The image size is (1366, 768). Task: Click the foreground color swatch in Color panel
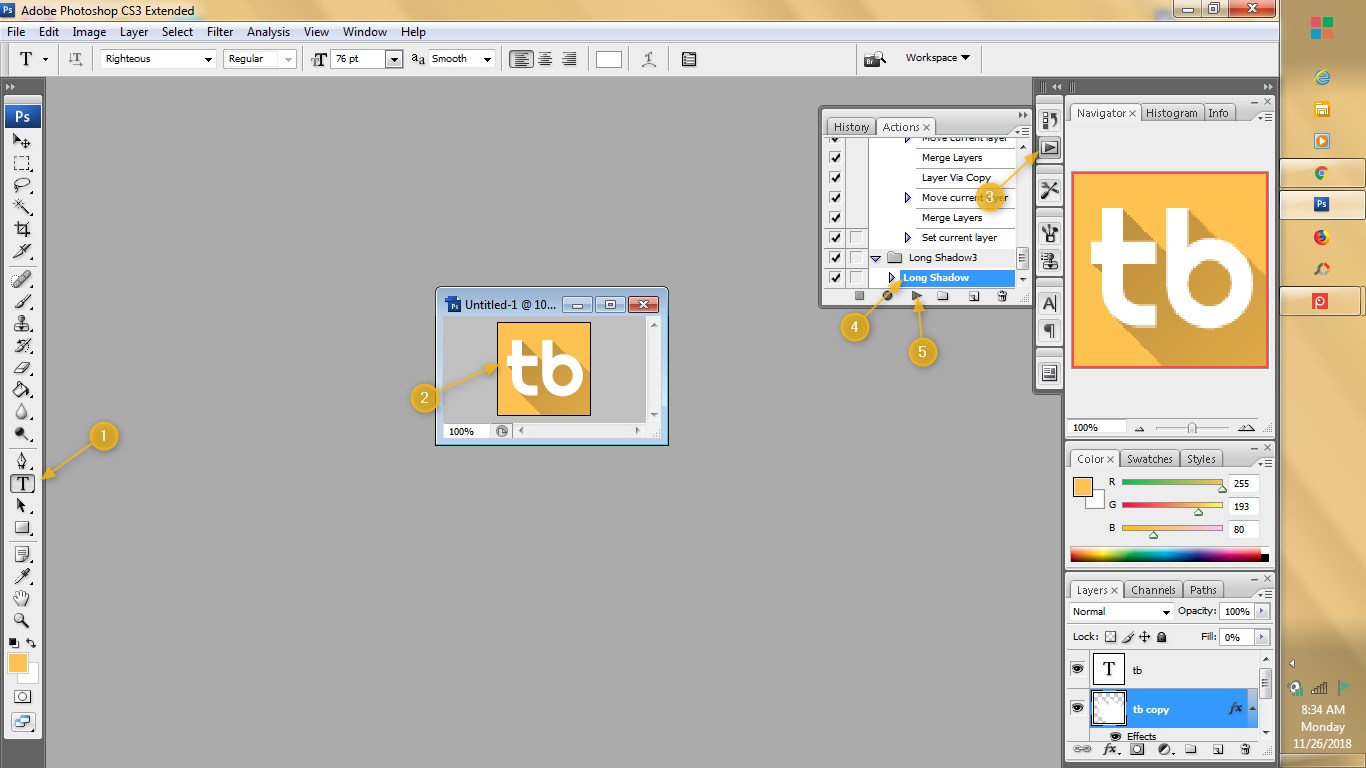click(x=1082, y=487)
